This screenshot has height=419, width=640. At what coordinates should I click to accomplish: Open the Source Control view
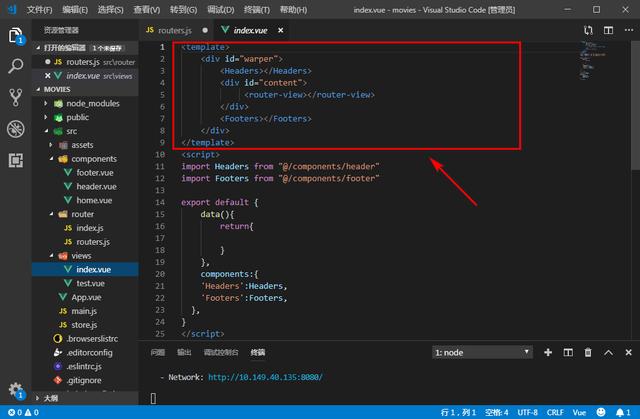(16, 98)
